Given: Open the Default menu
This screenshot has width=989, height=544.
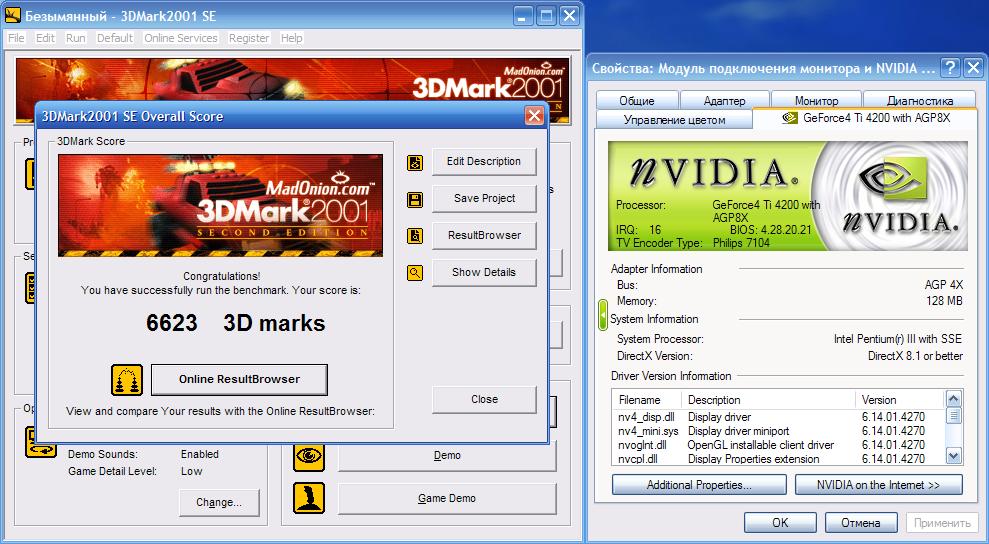Looking at the screenshot, I should pyautogui.click(x=115, y=38).
